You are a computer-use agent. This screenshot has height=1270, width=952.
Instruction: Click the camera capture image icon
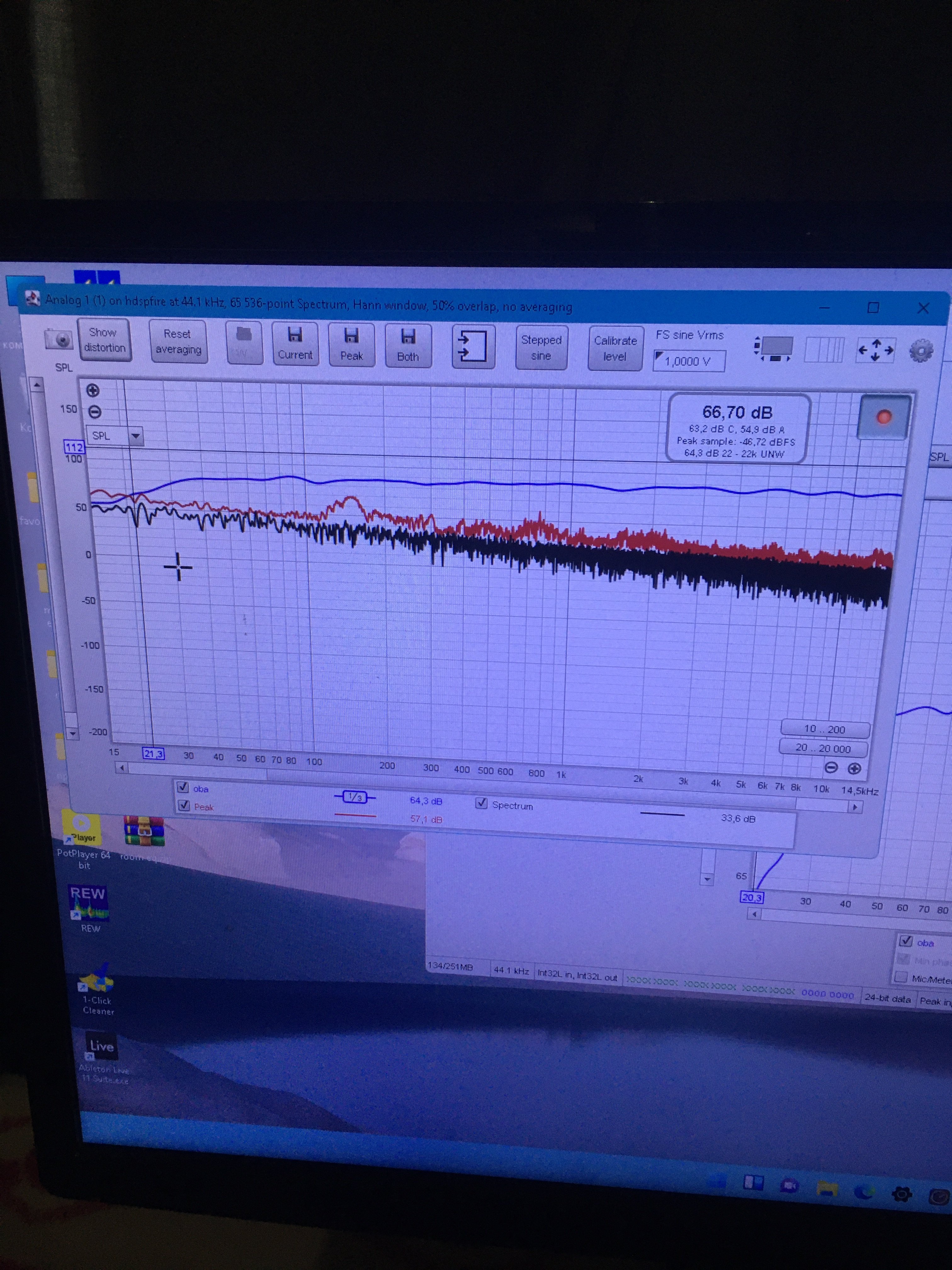click(x=59, y=339)
